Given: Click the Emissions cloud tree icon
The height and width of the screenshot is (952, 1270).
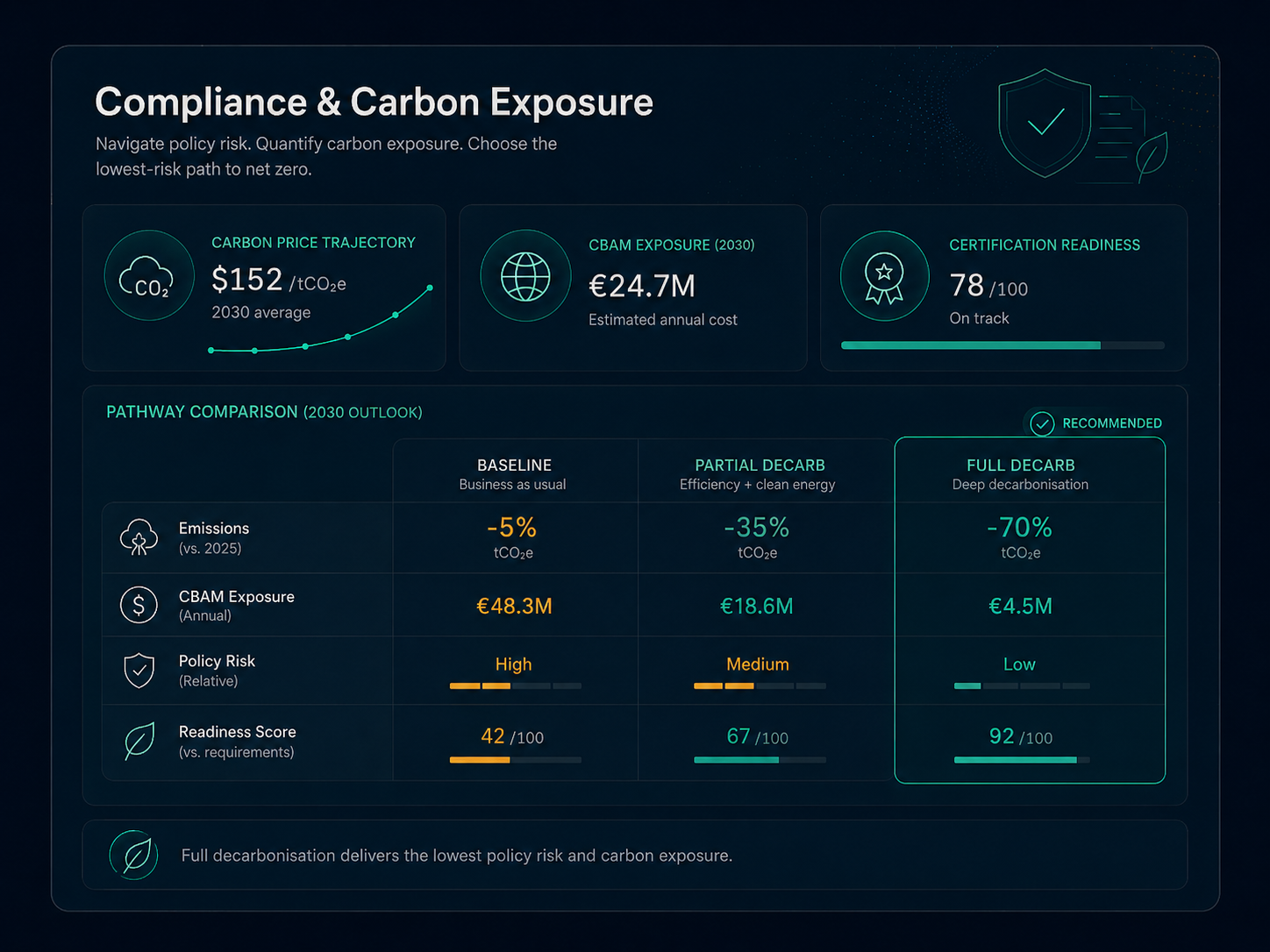Looking at the screenshot, I should 139,537.
